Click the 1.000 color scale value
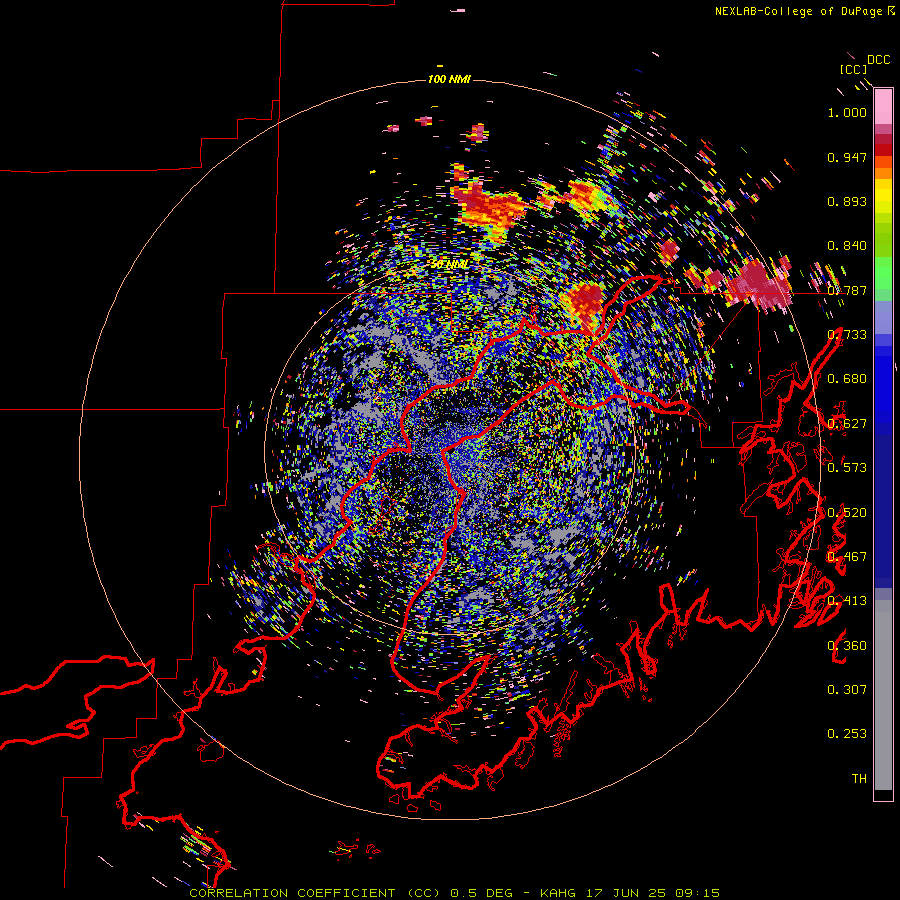The image size is (900, 900). click(847, 112)
